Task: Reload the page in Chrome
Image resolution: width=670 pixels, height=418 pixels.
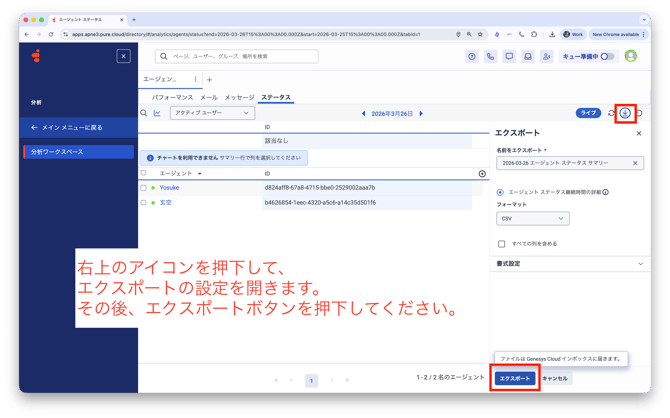Action: [51, 34]
